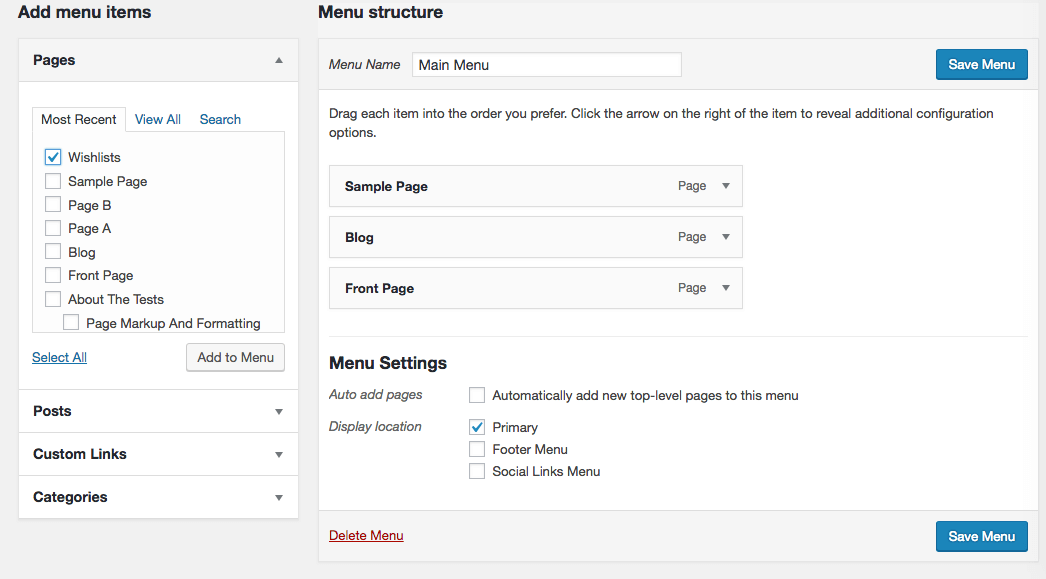Expand the Custom Links panel

coord(279,454)
